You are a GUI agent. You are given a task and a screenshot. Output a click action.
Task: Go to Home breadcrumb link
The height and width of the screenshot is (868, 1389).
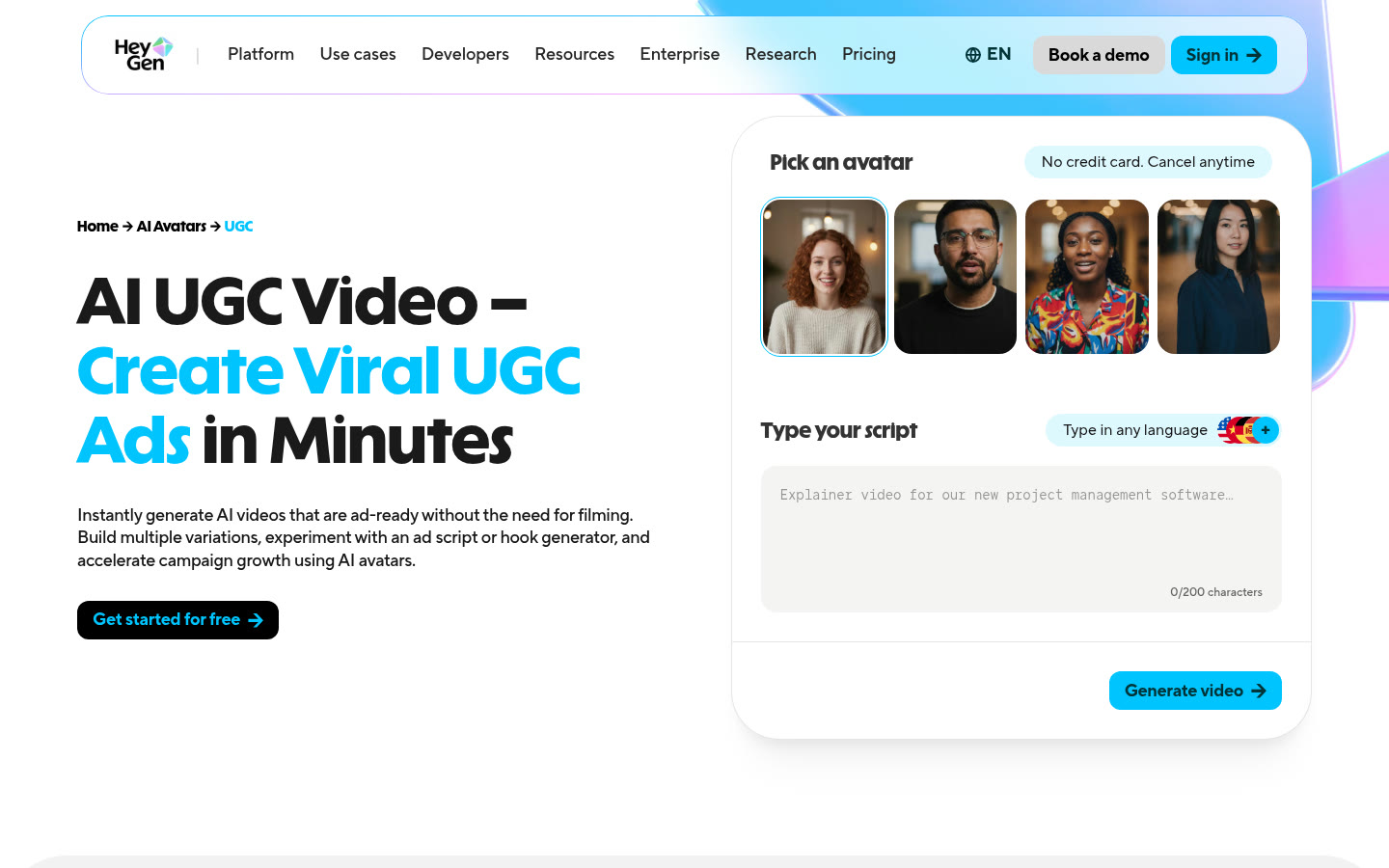pyautogui.click(x=97, y=227)
